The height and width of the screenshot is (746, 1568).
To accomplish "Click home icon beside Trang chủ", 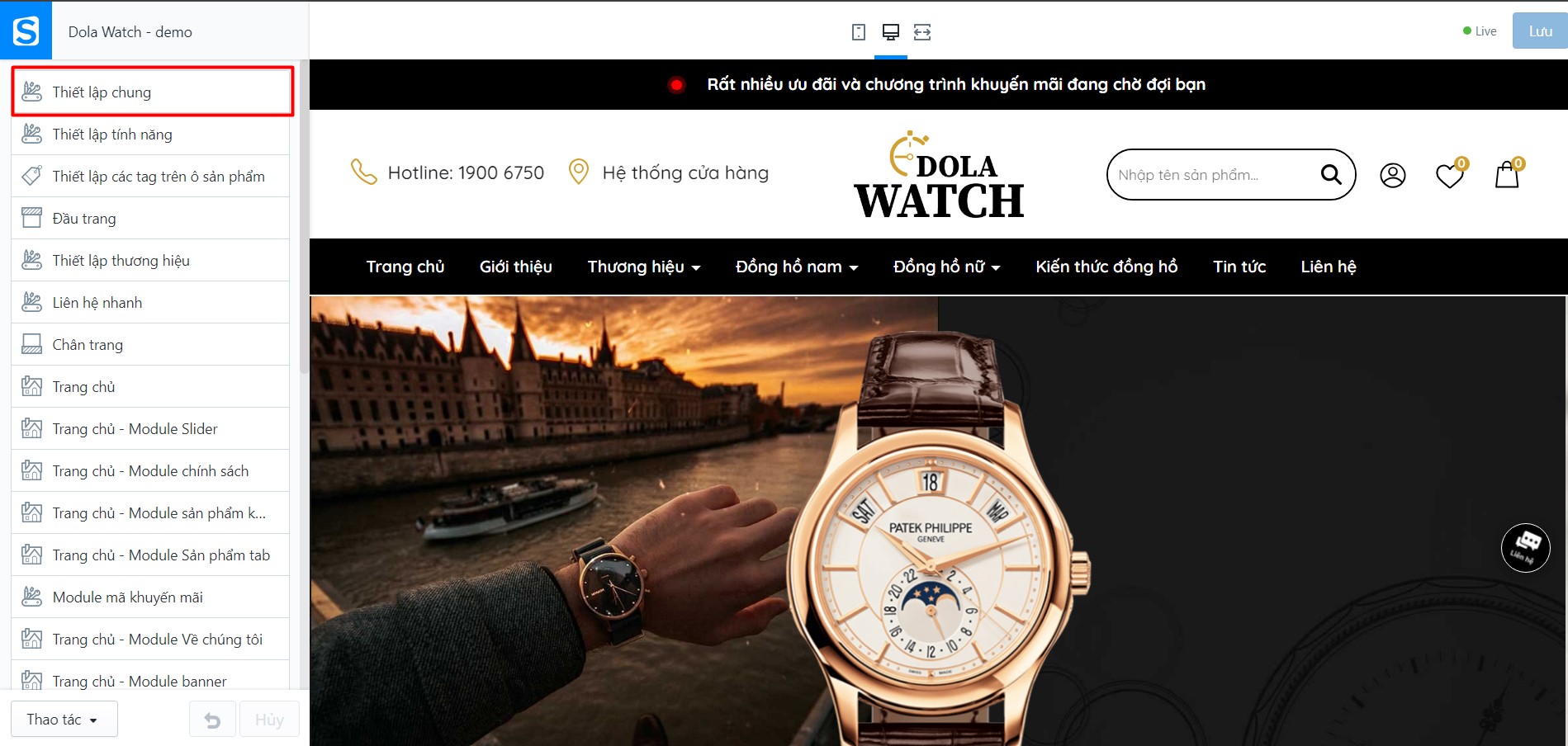I will coord(31,386).
